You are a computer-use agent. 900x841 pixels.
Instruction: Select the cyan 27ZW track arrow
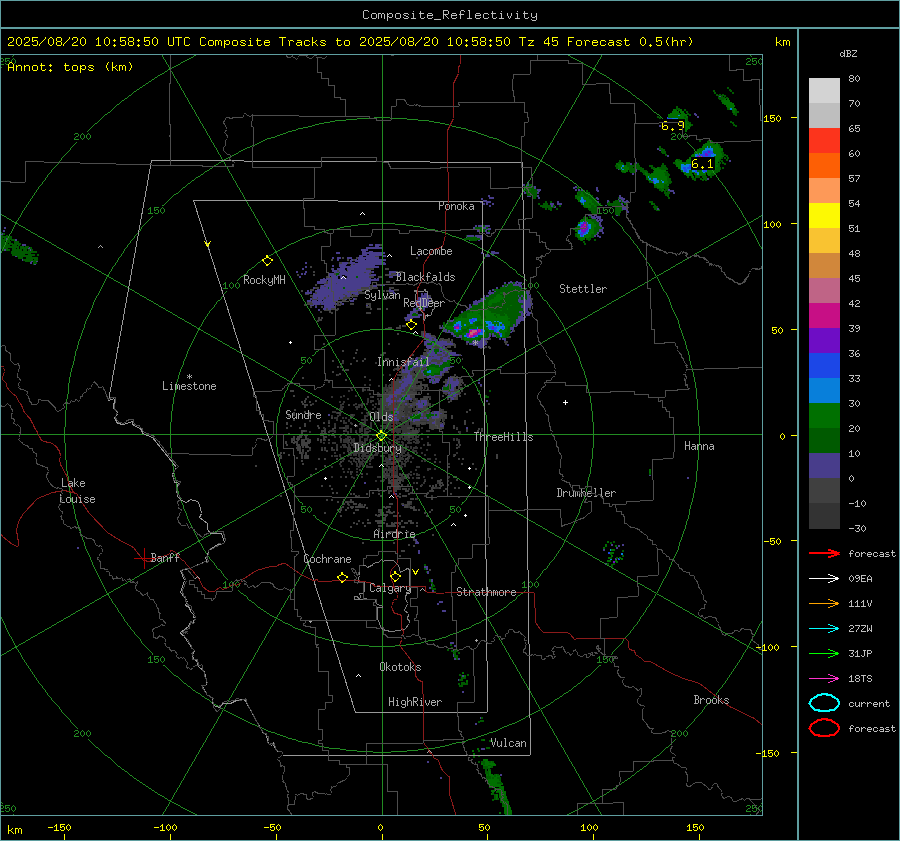coord(824,629)
